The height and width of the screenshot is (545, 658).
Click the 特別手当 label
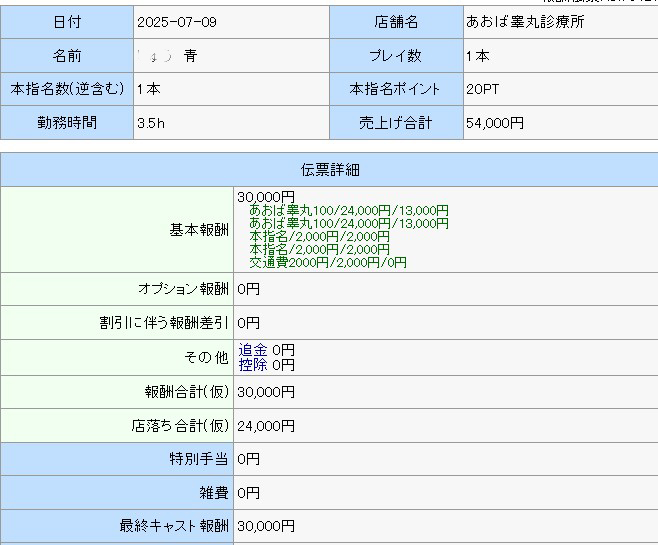pyautogui.click(x=199, y=459)
